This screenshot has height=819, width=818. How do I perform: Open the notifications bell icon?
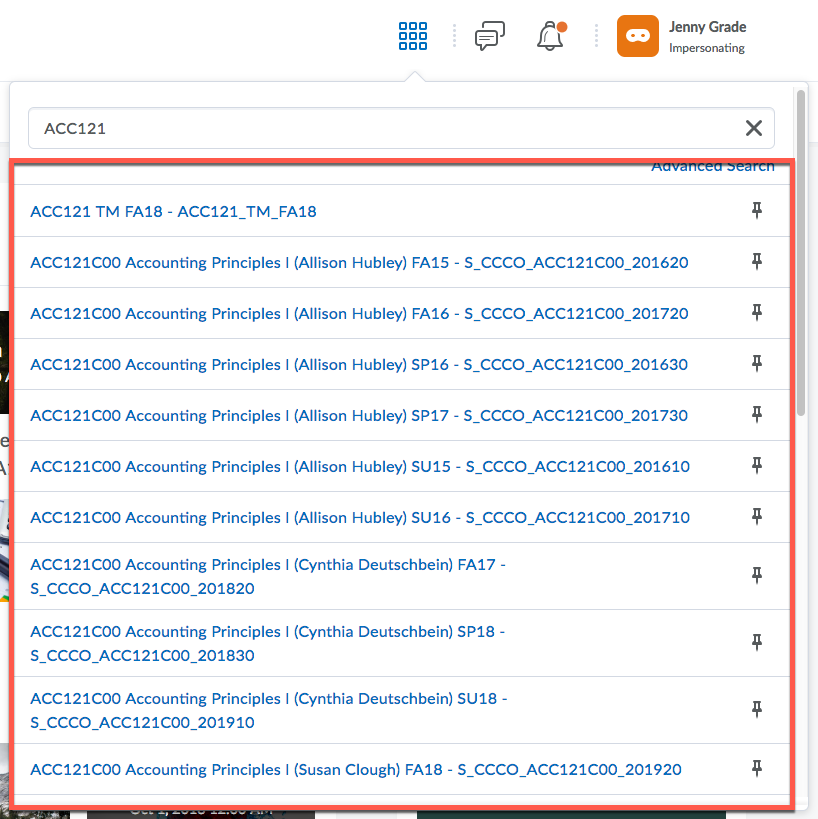click(552, 36)
